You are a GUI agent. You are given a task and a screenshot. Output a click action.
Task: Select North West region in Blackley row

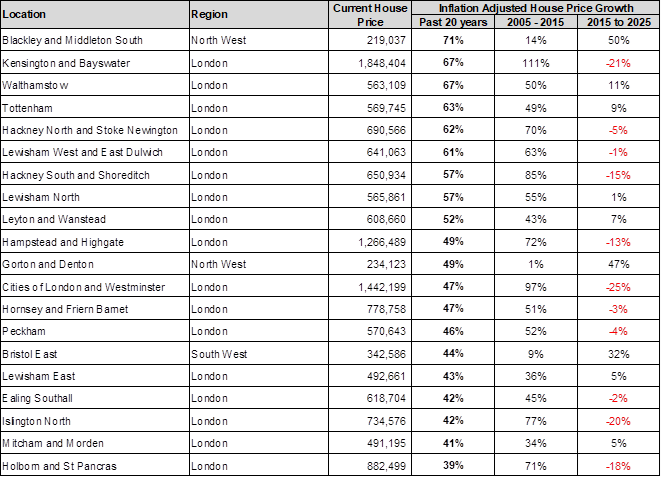click(x=259, y=40)
